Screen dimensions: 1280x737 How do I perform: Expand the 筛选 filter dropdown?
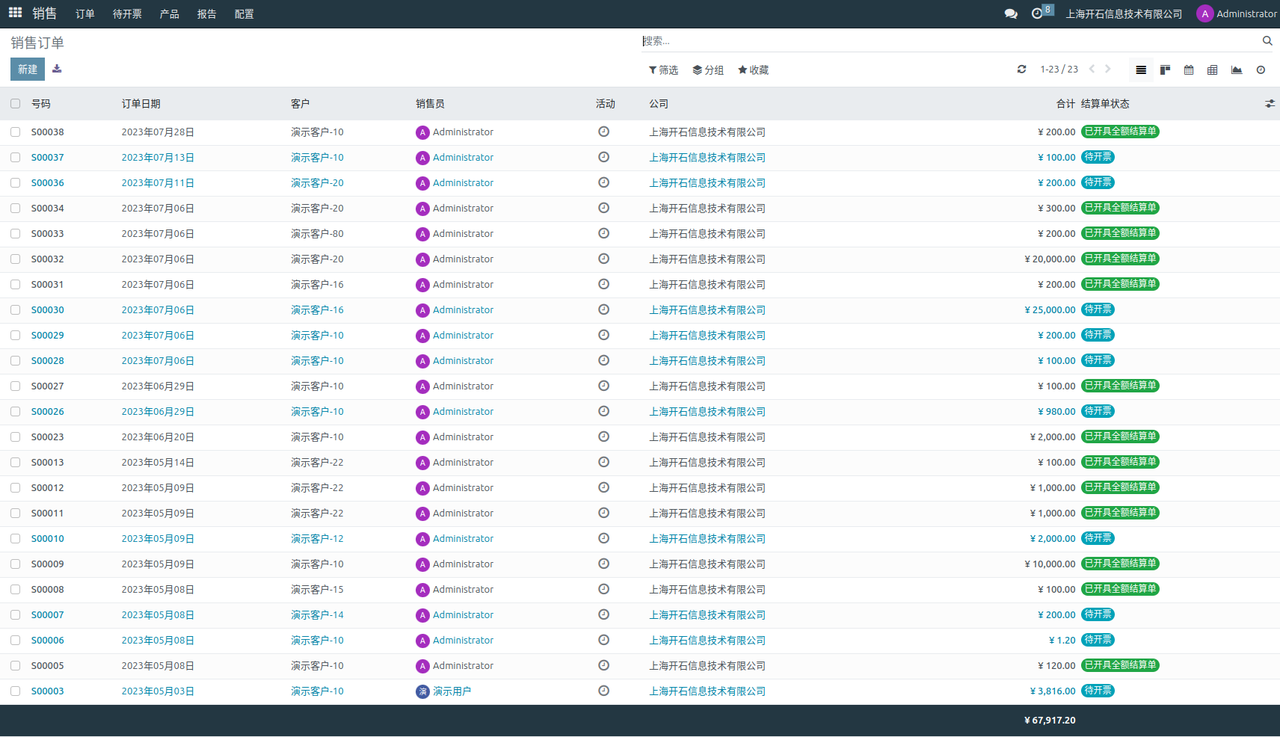click(663, 70)
